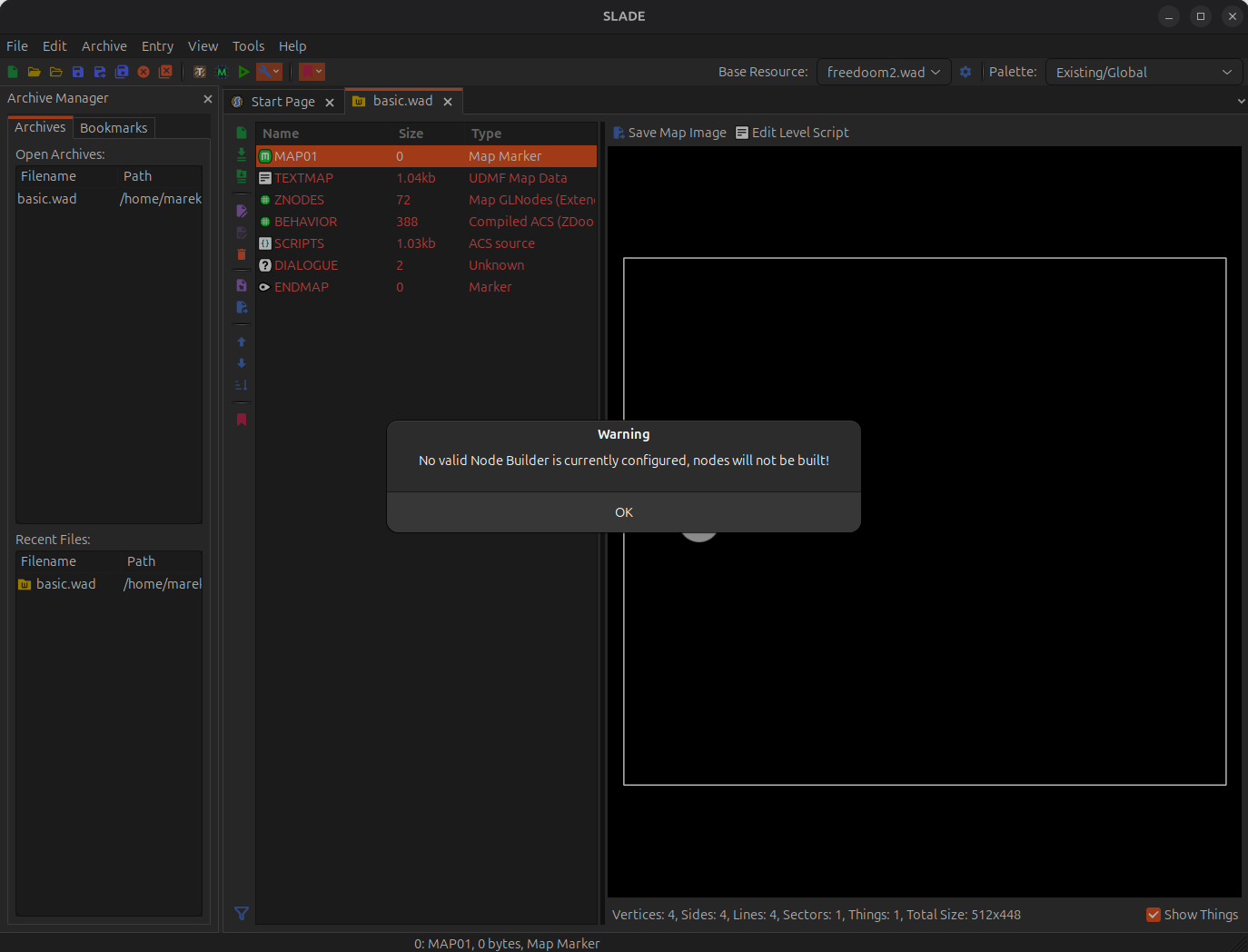
Task: Run the archive with the play icon
Action: click(243, 72)
